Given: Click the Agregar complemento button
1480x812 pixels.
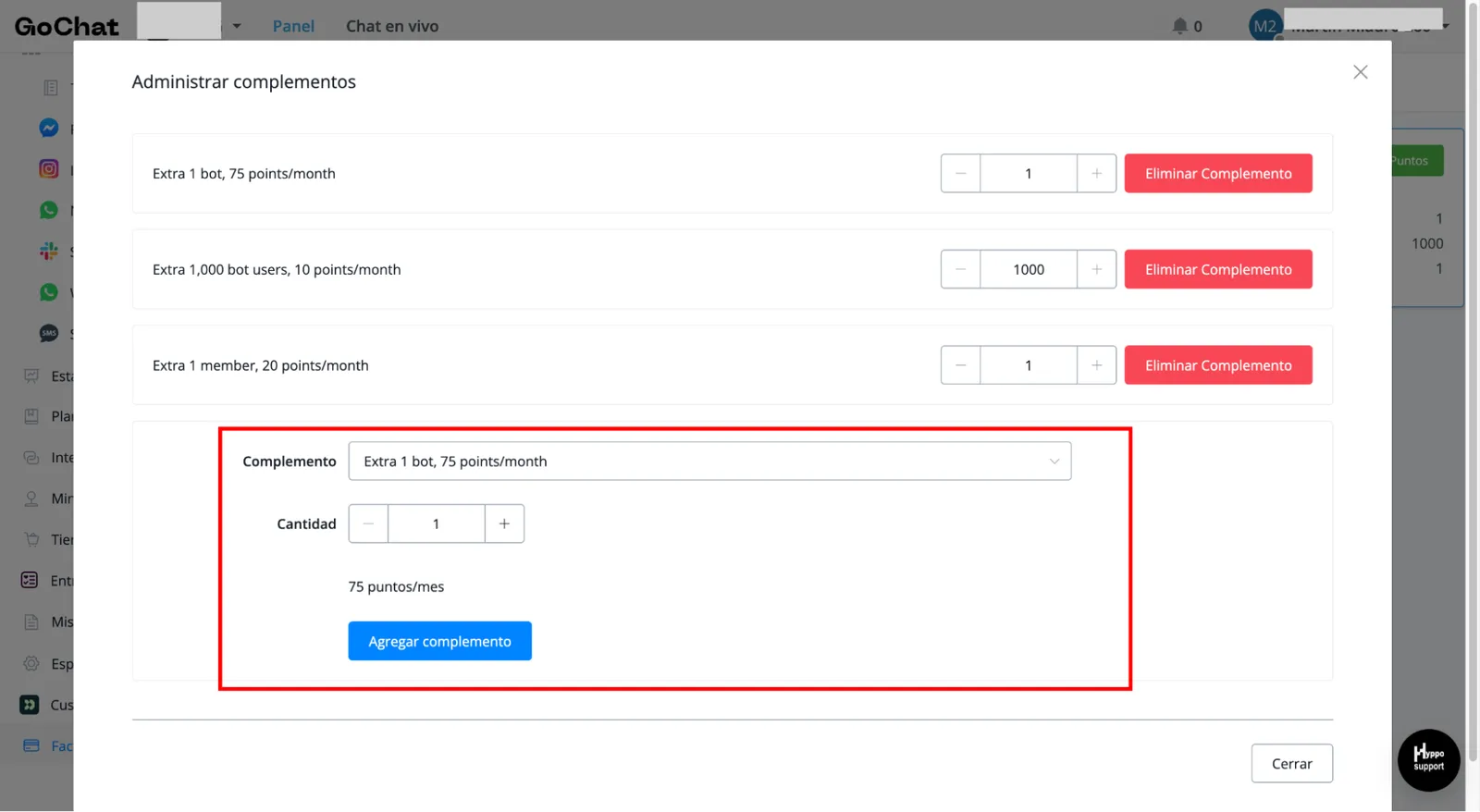Looking at the screenshot, I should (x=439, y=641).
